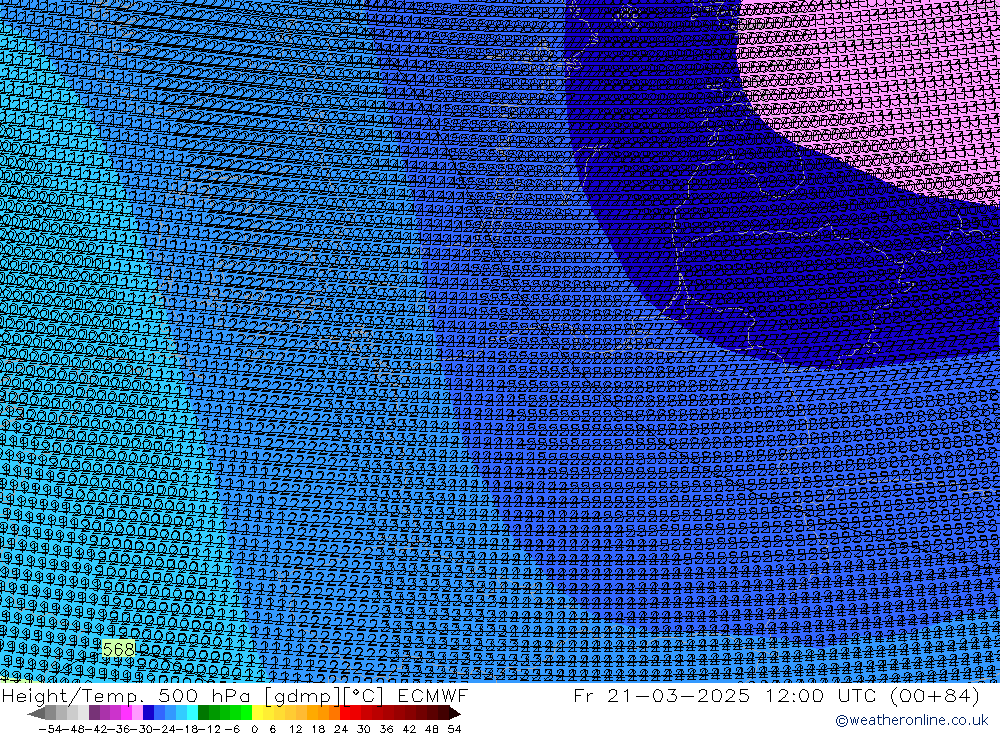This screenshot has width=1000, height=733.
Task: Pick the dark blue -30 legend swatch
Action: [x=148, y=713]
